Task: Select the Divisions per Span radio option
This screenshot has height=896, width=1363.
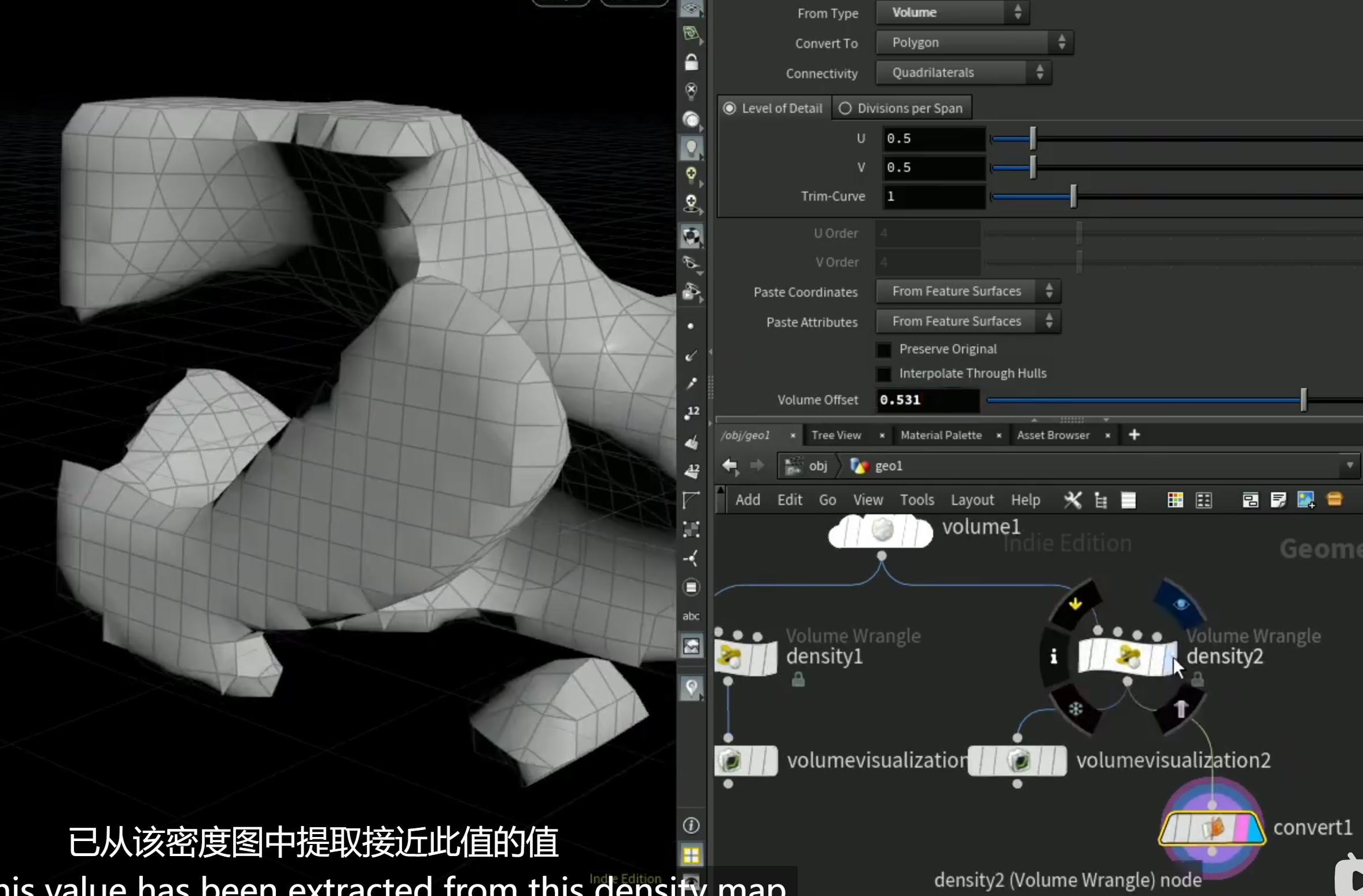Action: pos(845,108)
